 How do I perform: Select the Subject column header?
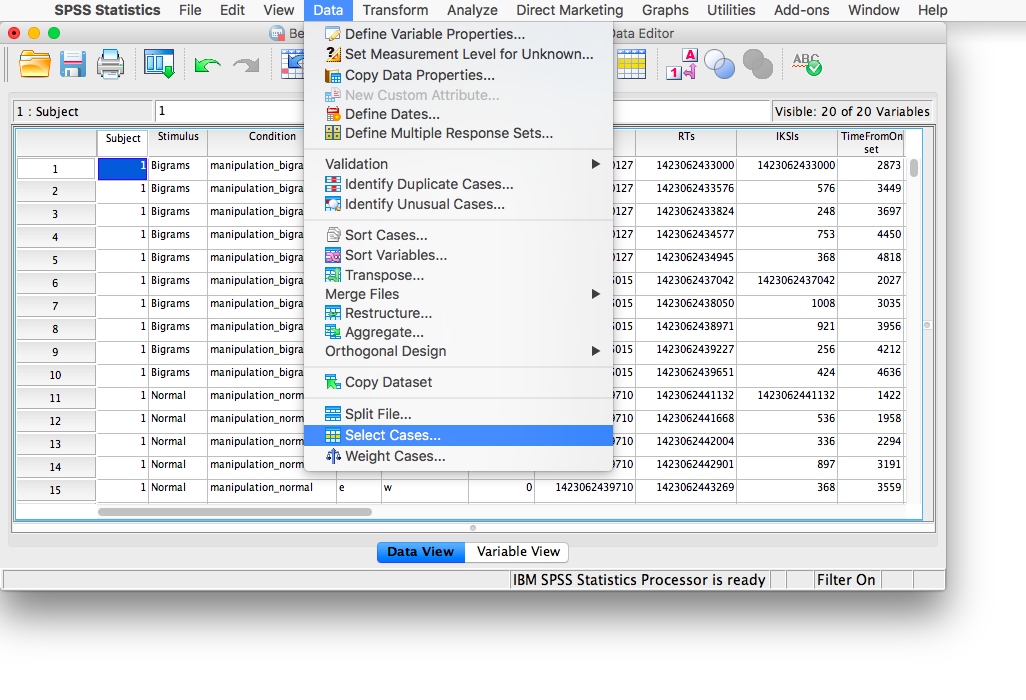122,143
